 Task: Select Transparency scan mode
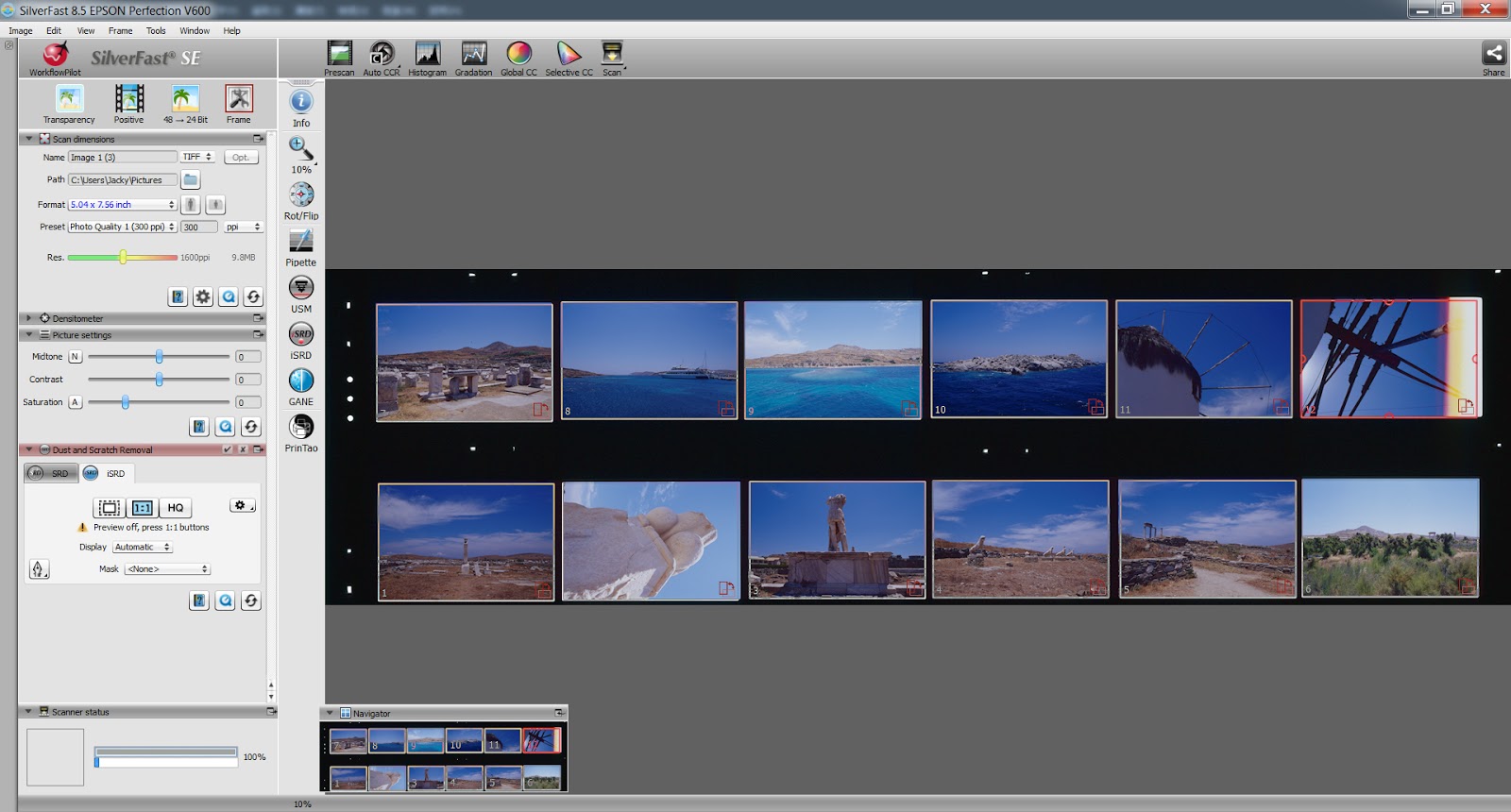click(x=69, y=103)
